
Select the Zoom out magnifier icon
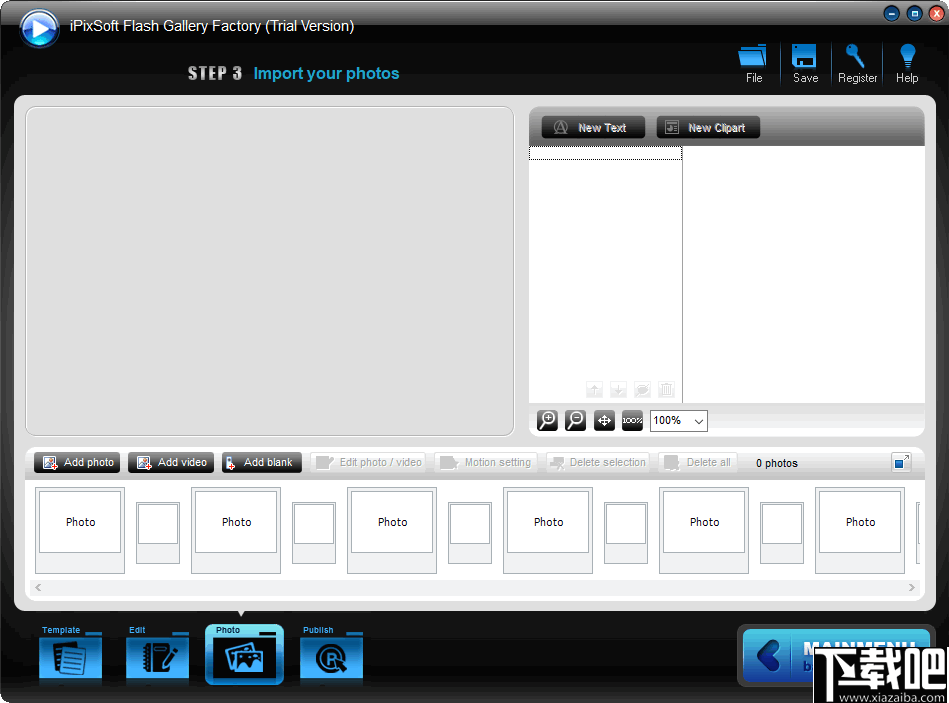(575, 420)
